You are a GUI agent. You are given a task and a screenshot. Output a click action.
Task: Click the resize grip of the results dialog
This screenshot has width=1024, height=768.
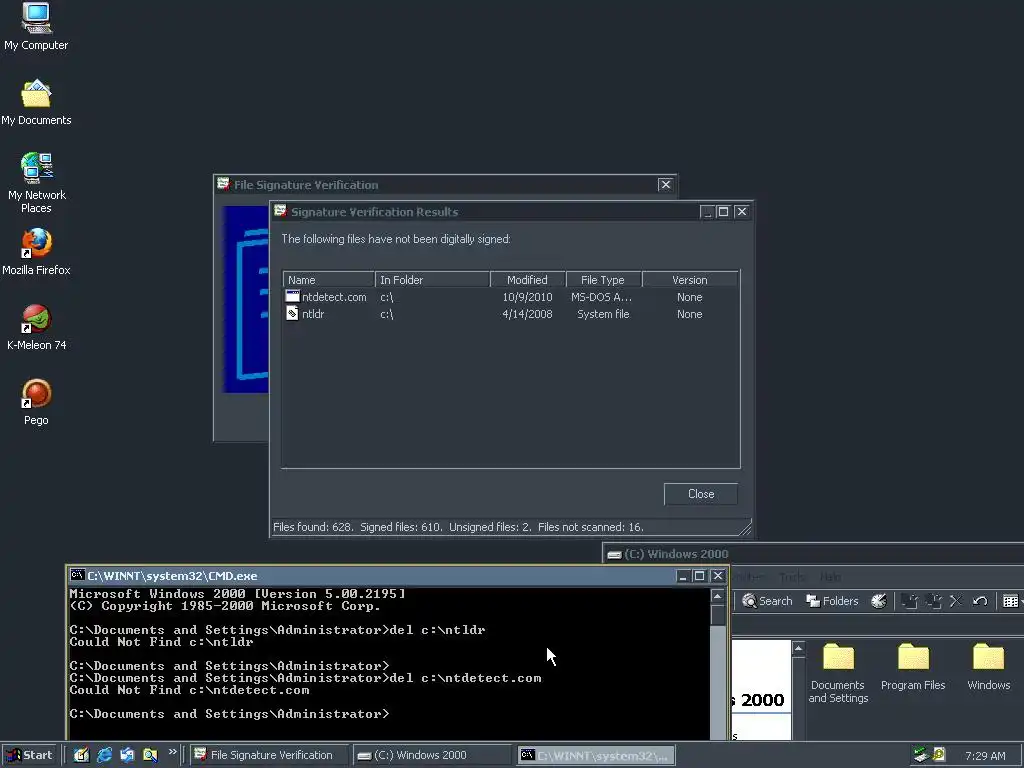tap(745, 528)
